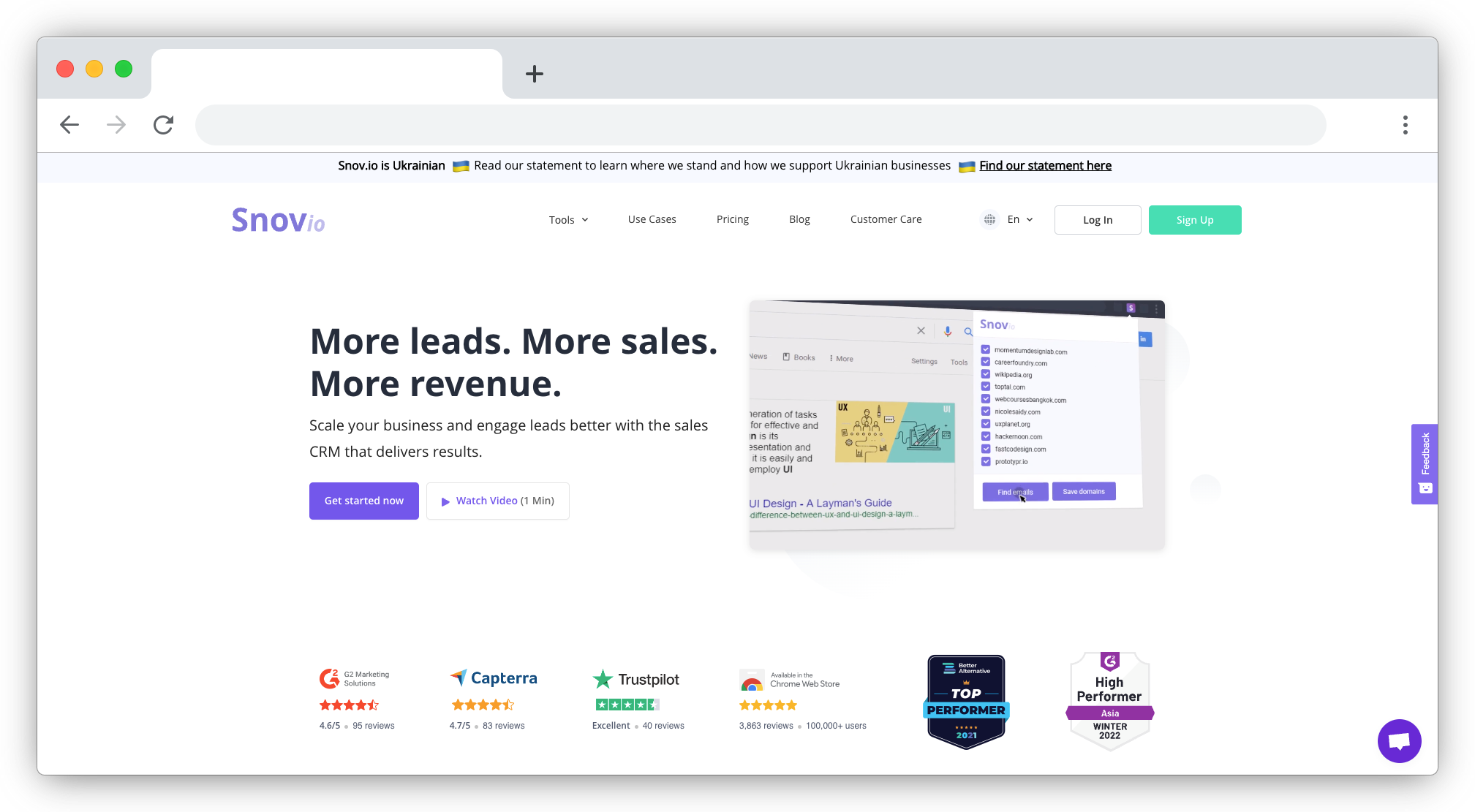Click the "Snov.io is Ukrainian" banner text

391,166
